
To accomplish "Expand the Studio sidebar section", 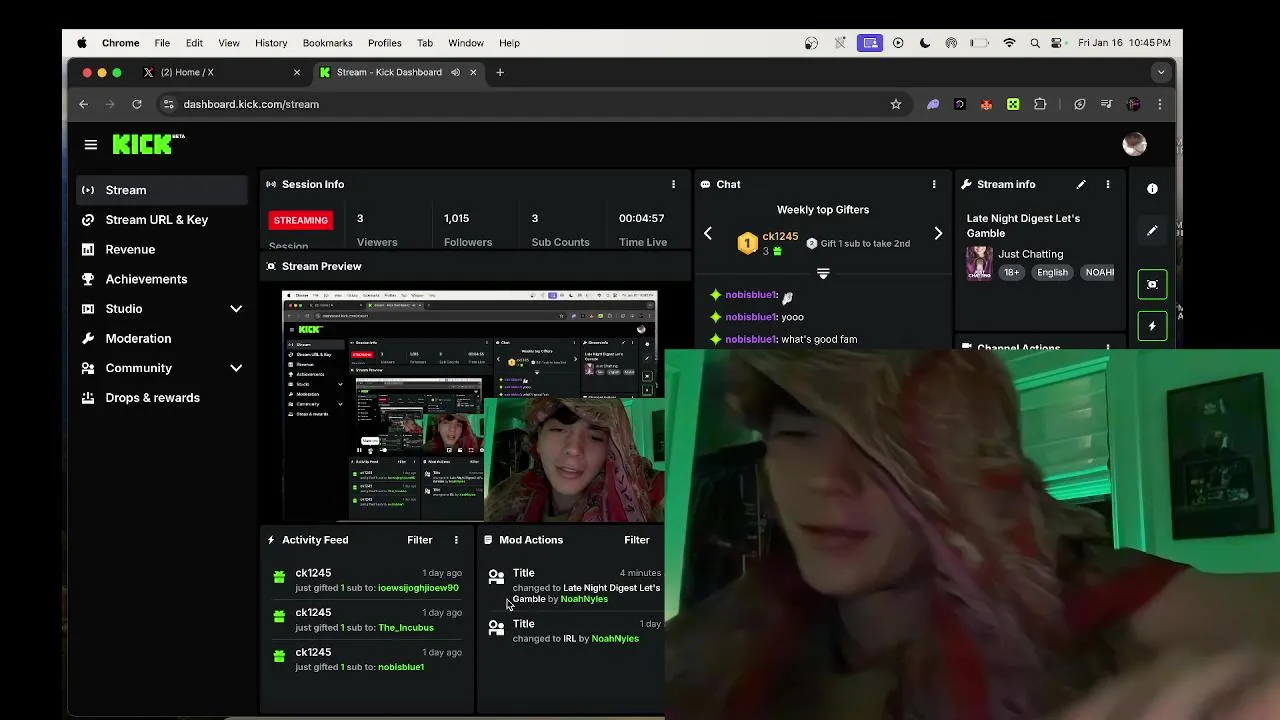I will tap(236, 309).
